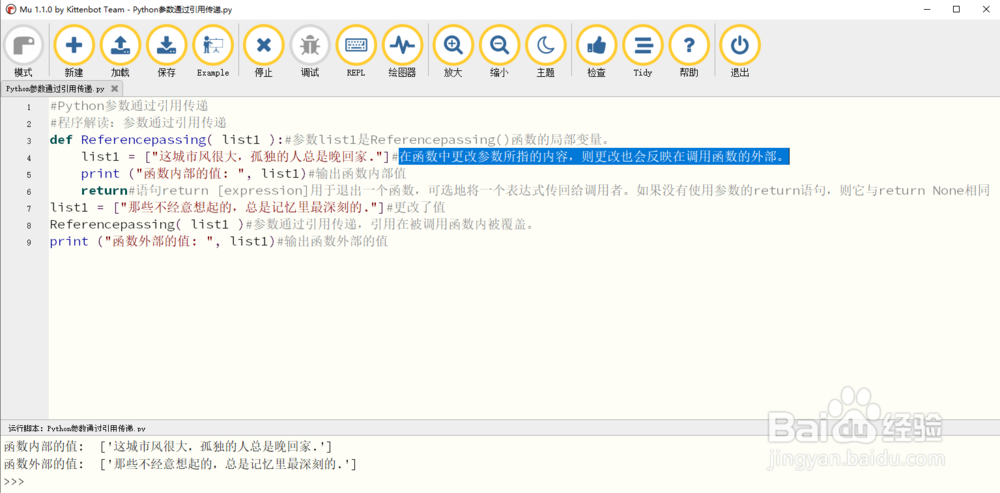This screenshot has height=493, width=1000.
Task: Maximize the Mu window
Action: (956, 9)
